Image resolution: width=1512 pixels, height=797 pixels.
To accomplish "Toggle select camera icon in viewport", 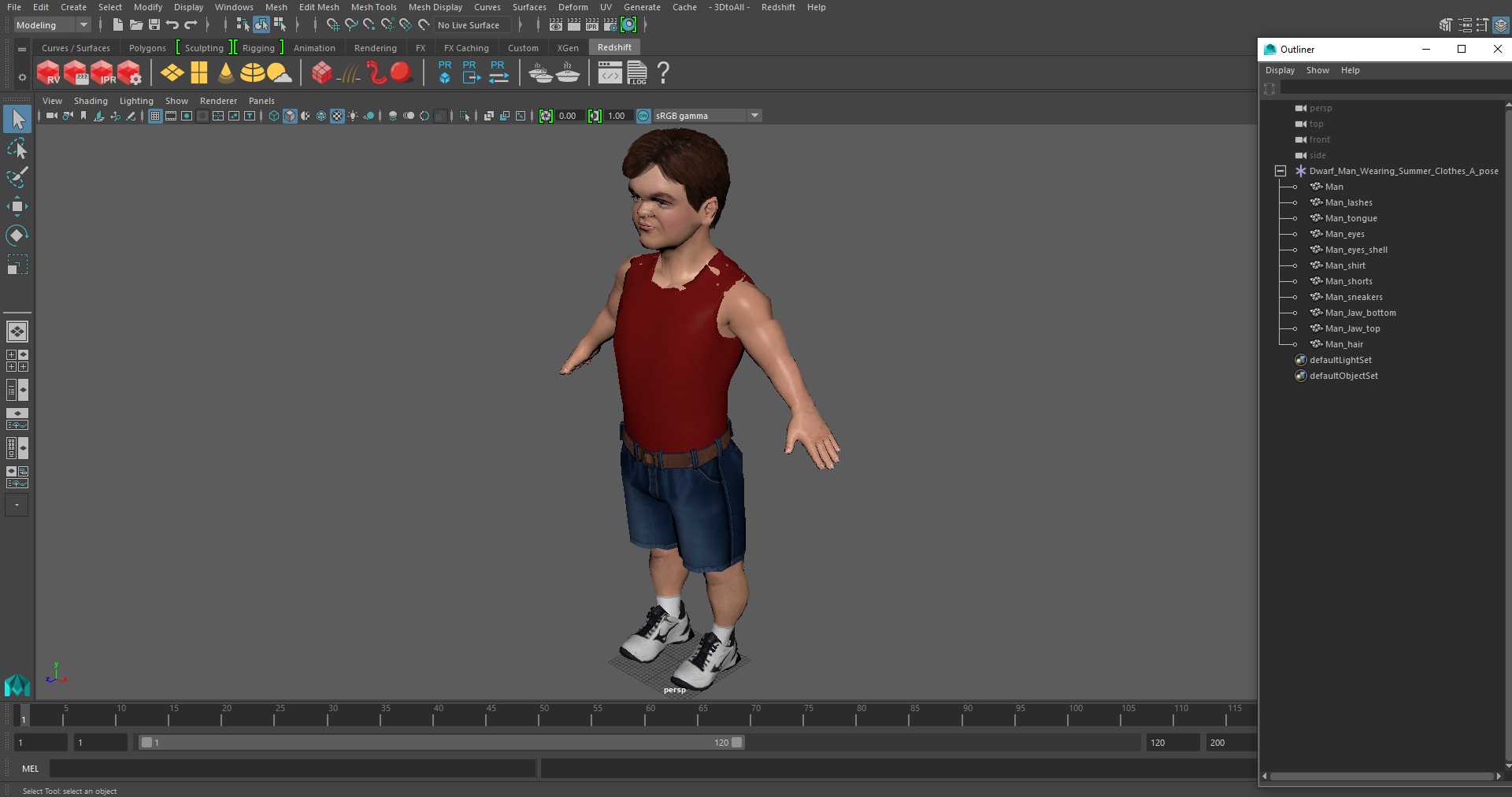I will (52, 116).
